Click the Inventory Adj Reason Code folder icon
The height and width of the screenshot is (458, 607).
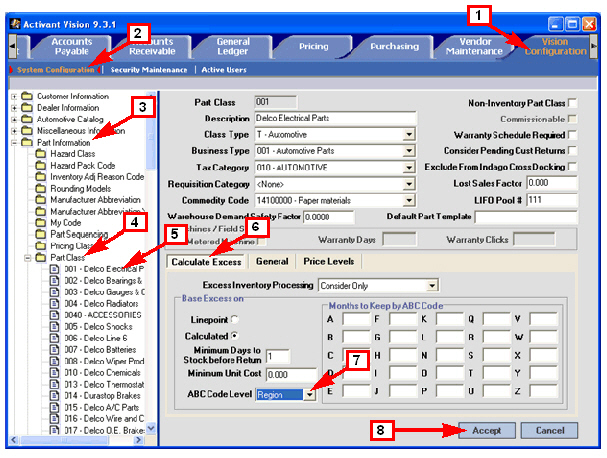pos(41,177)
